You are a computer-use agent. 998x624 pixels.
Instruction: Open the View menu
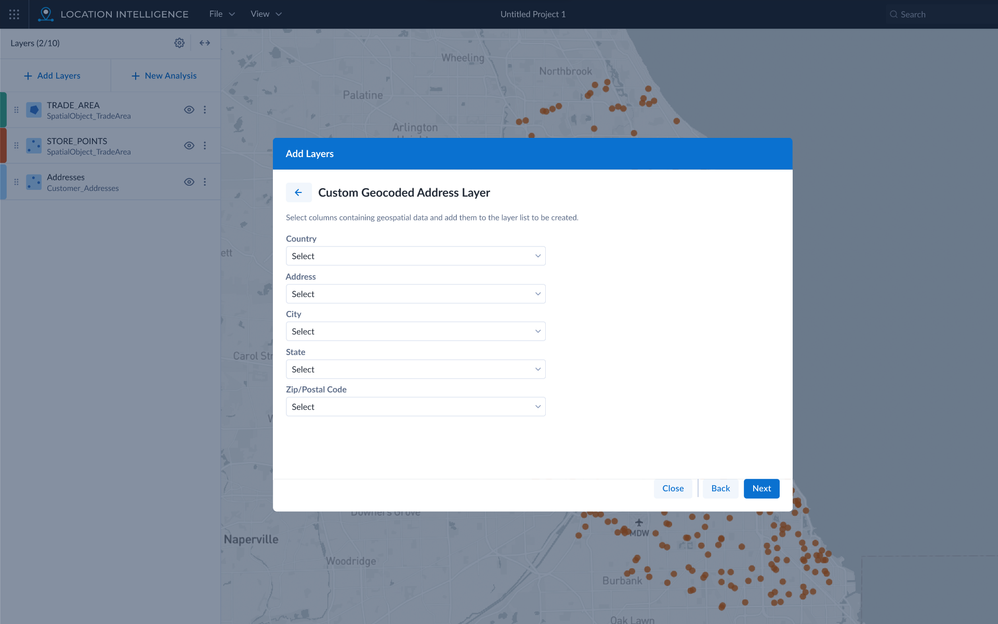pyautogui.click(x=262, y=14)
